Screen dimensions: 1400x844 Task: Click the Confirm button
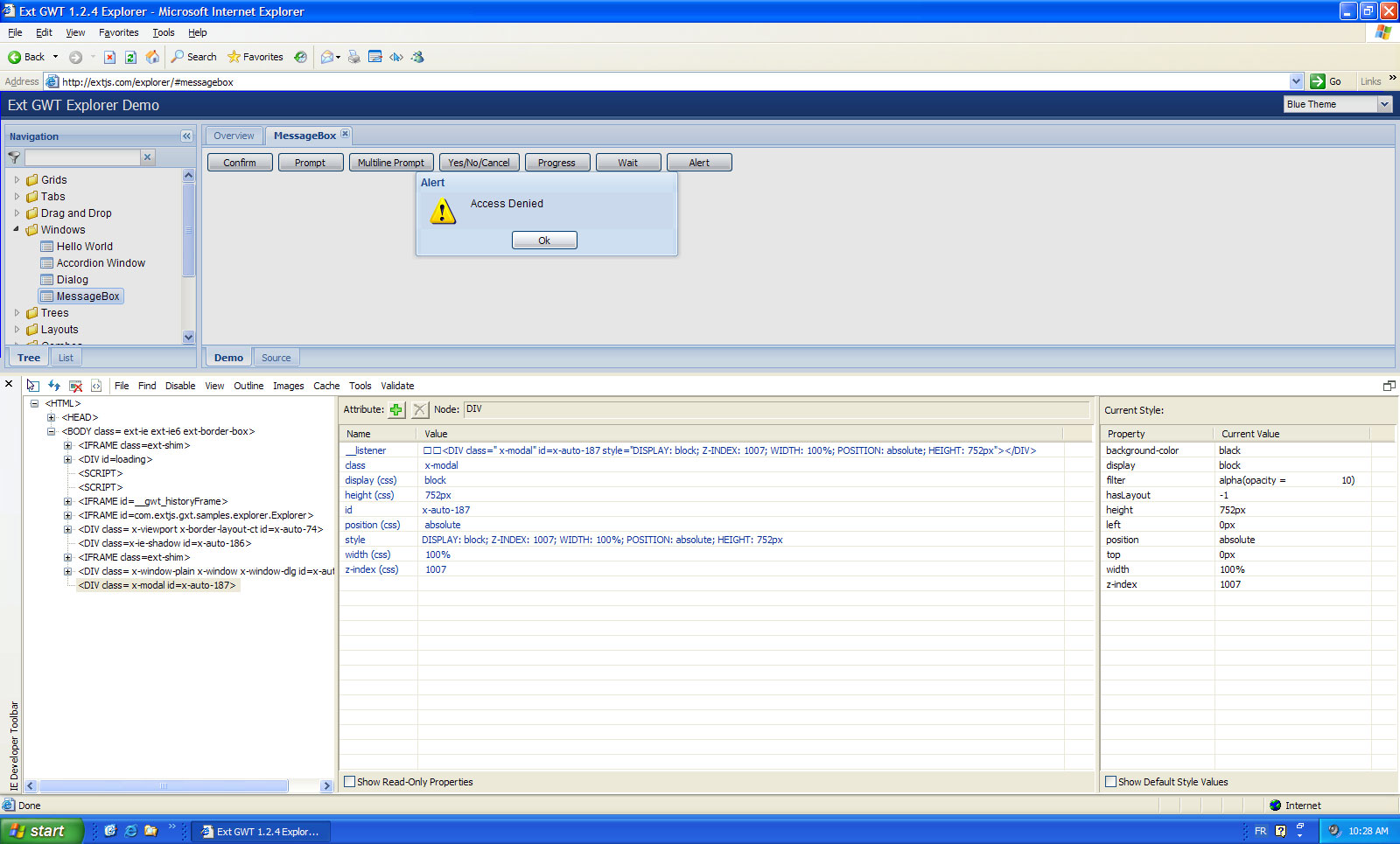click(x=240, y=163)
